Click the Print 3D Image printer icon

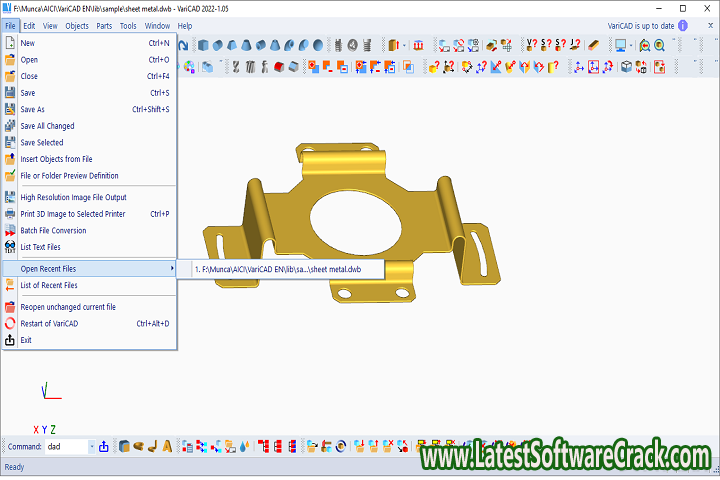click(10, 213)
